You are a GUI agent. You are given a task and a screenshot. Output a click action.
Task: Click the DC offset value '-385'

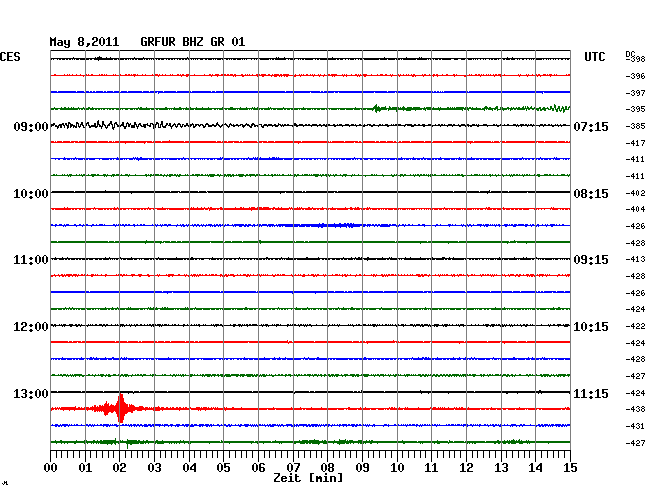[x=635, y=126]
